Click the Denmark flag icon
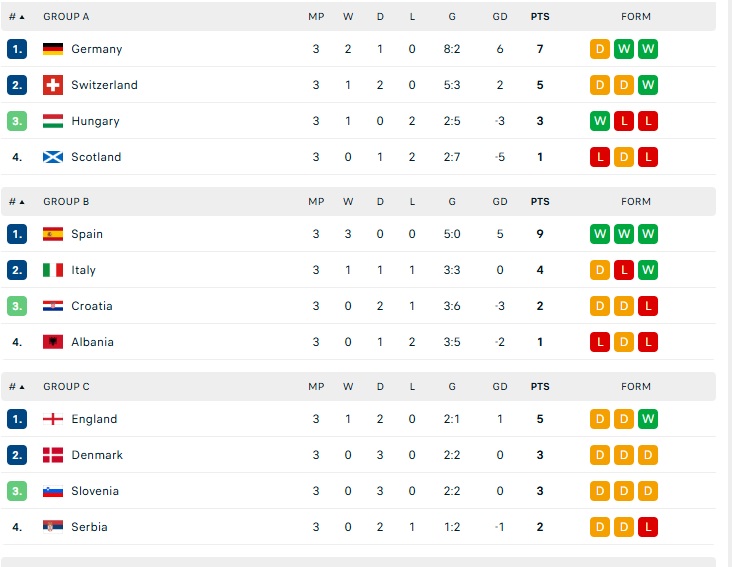The height and width of the screenshot is (567, 732). [53, 455]
